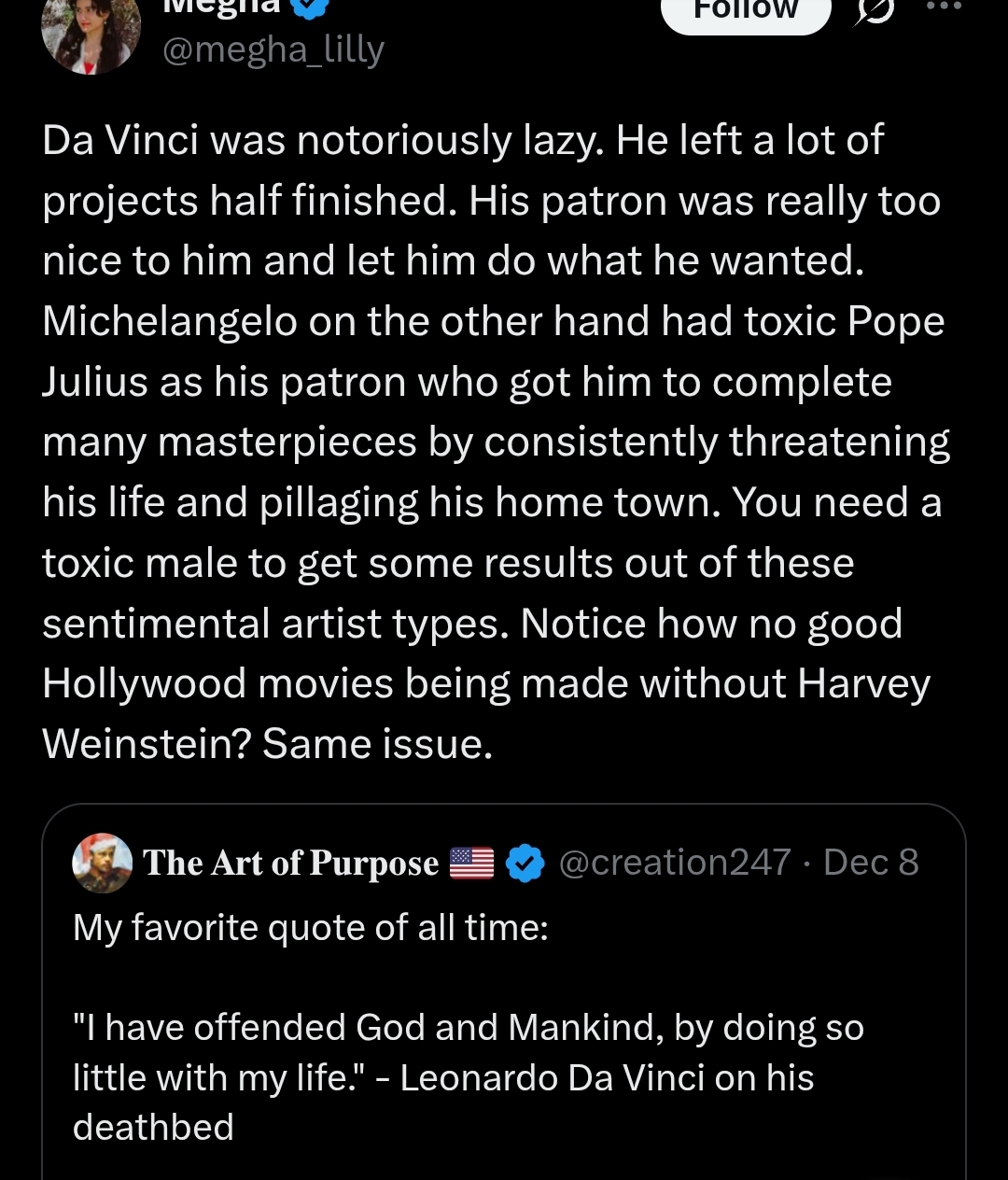The width and height of the screenshot is (1008, 1180).
Task: Click the word "Hollywood" in the tweet
Action: coord(143,684)
